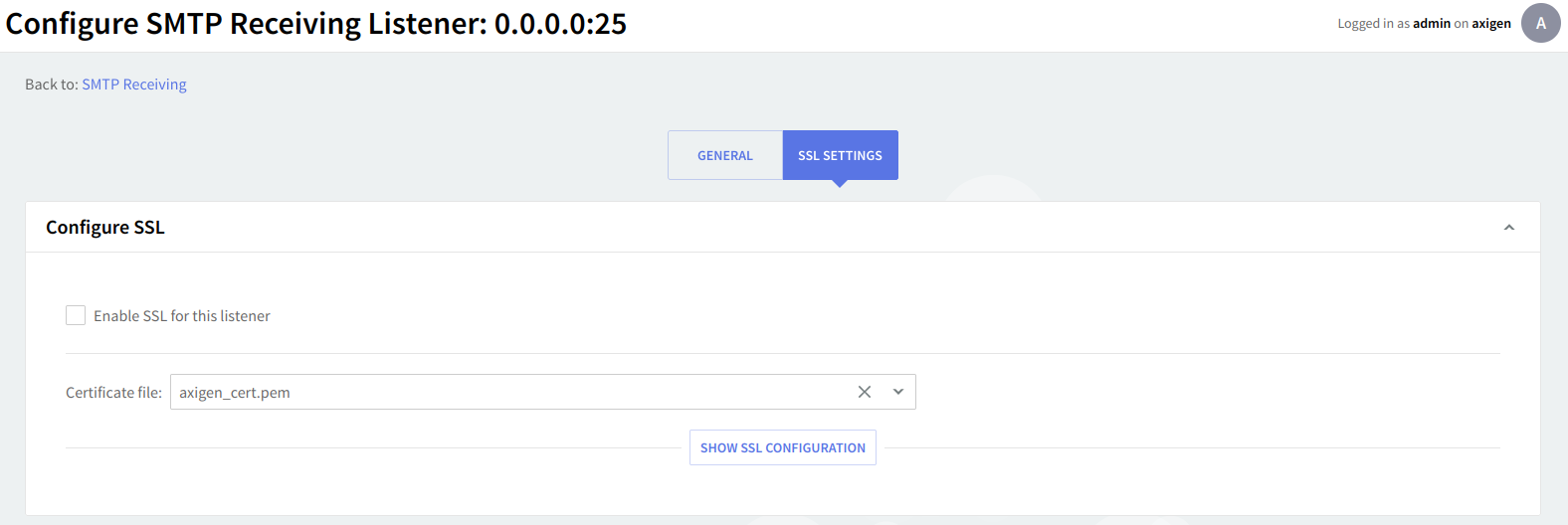This screenshot has height=525, width=1568.
Task: Click the 'Certificate file:' label
Action: (x=113, y=393)
